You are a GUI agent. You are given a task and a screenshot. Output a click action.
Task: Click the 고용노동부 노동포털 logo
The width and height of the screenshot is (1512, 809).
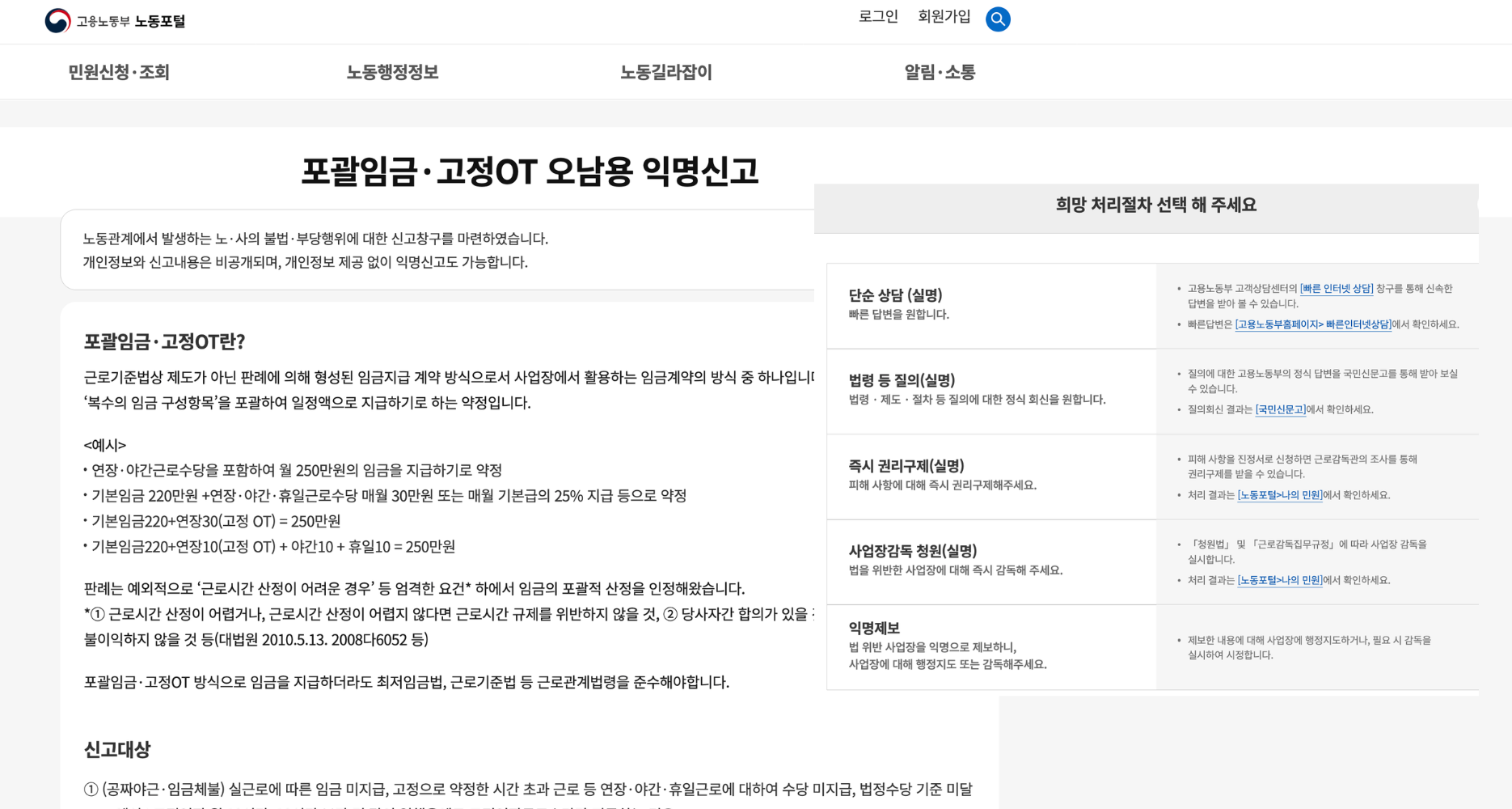coord(115,21)
